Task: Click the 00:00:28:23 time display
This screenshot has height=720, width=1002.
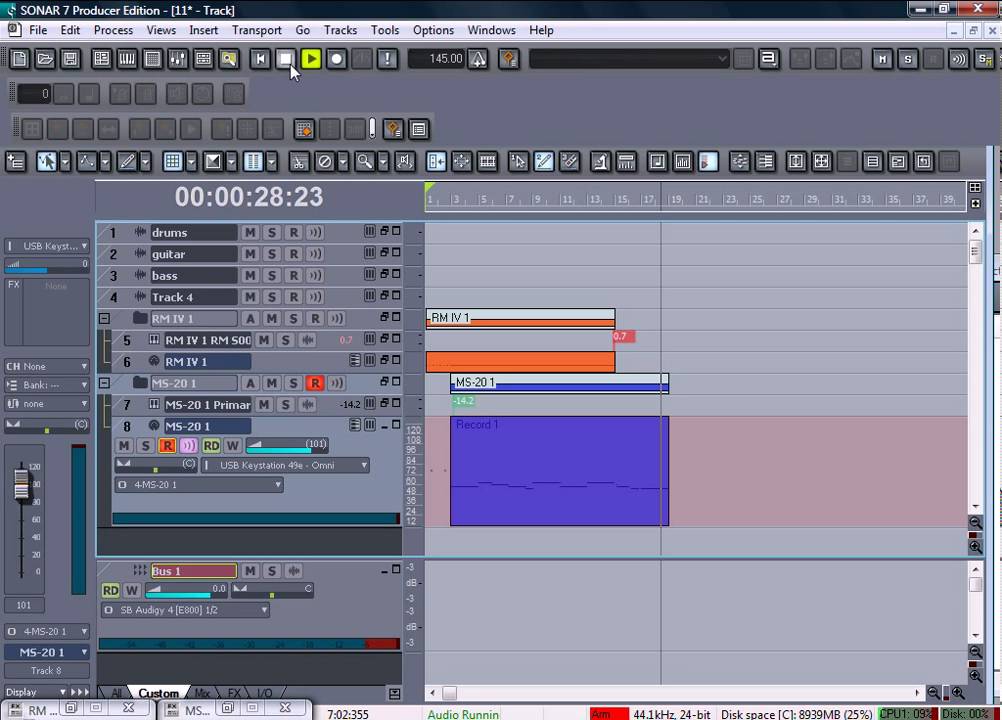Action: point(249,197)
